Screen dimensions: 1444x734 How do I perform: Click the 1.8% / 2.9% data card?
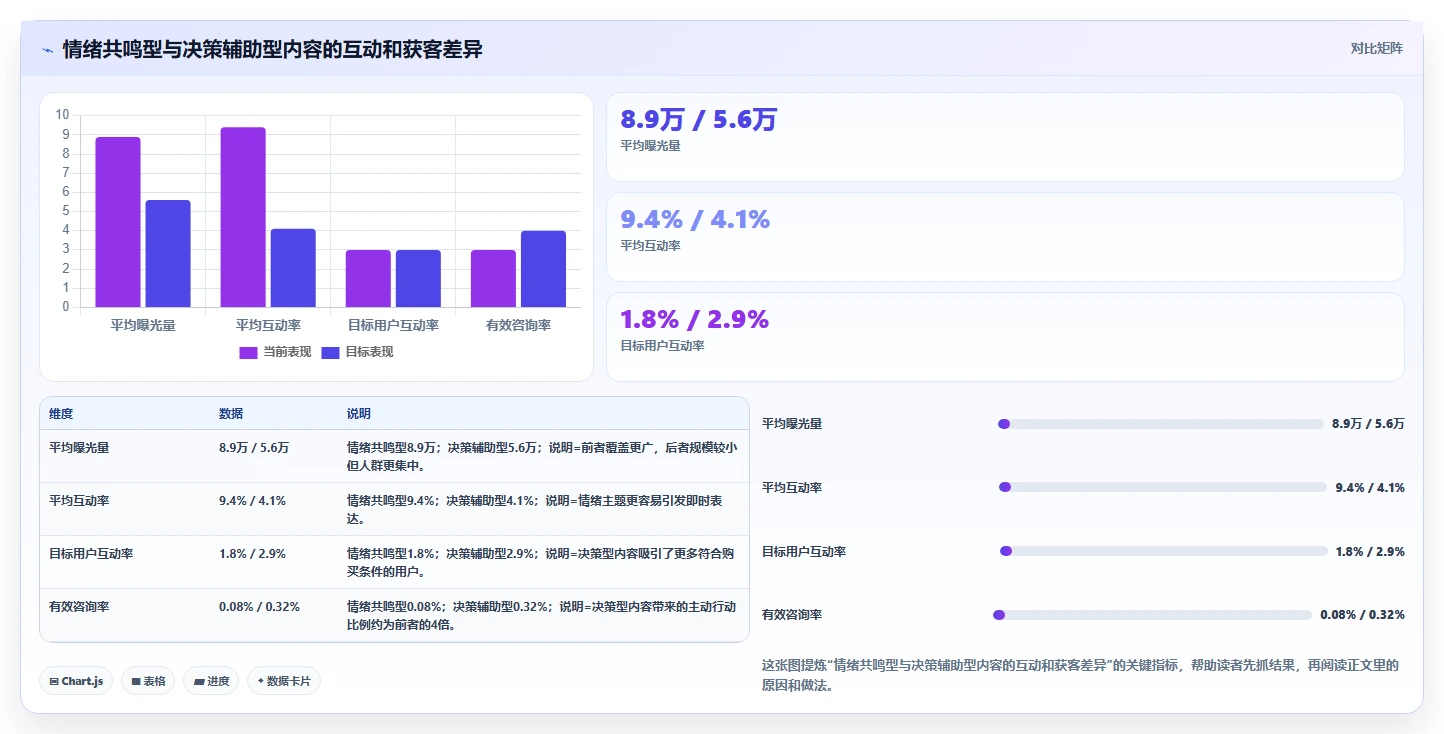[1005, 337]
